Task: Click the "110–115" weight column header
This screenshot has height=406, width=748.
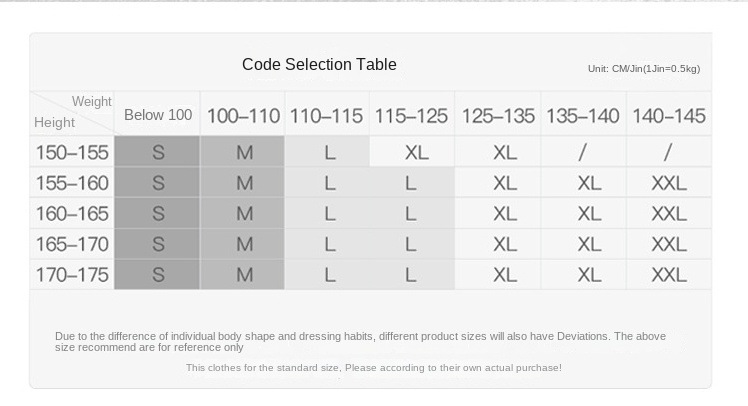Action: (x=327, y=116)
